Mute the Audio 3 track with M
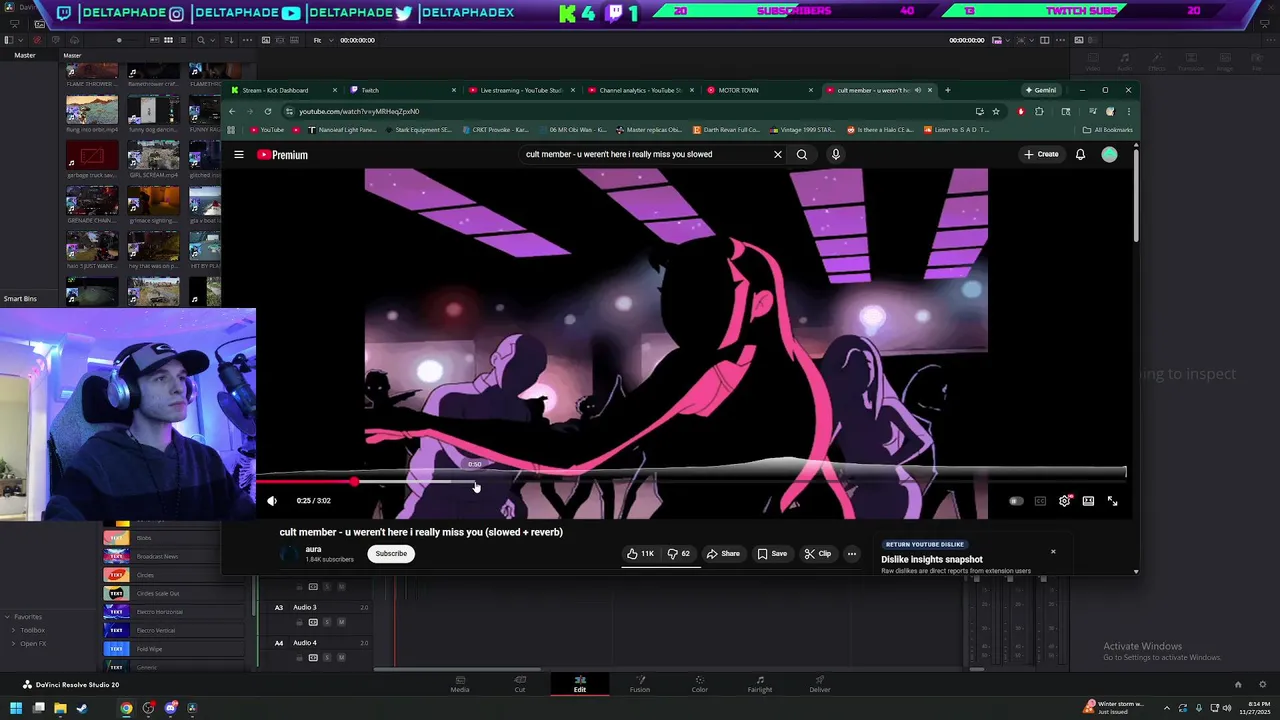 click(341, 622)
